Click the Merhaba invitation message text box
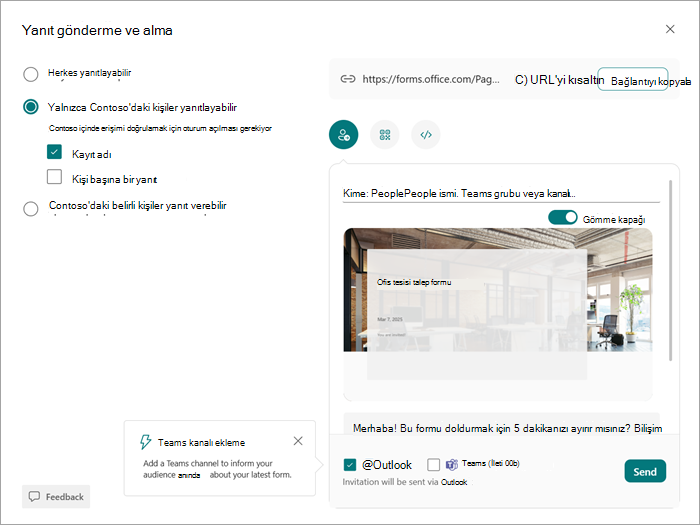The height and width of the screenshot is (525, 700). (501, 423)
